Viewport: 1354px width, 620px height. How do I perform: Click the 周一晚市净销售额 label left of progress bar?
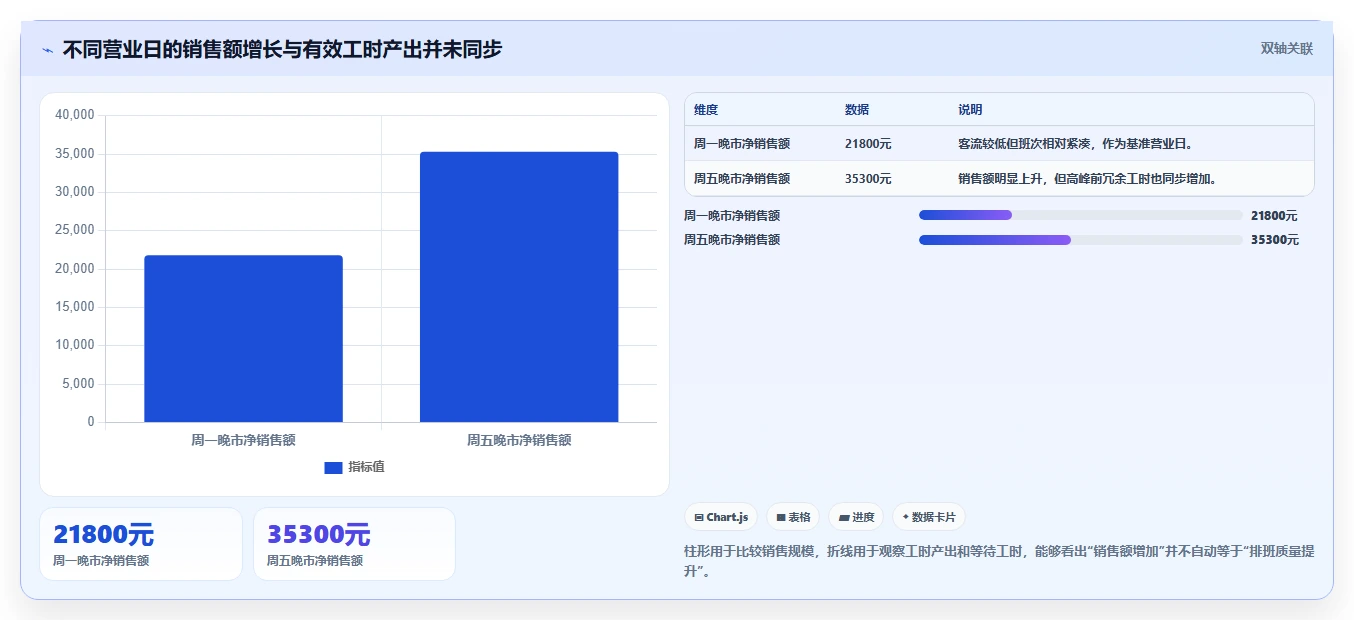point(732,216)
